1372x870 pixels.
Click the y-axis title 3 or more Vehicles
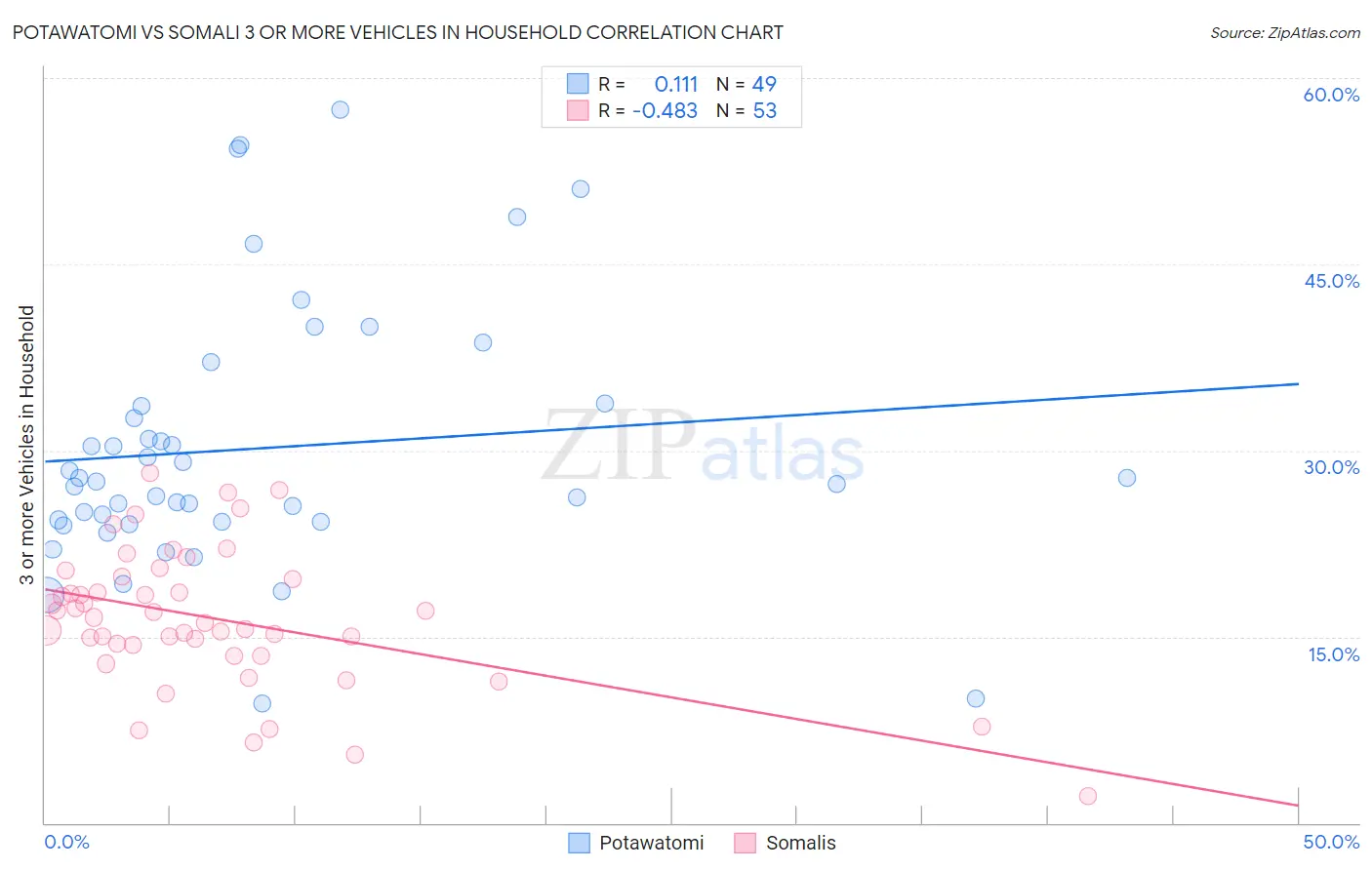27,445
